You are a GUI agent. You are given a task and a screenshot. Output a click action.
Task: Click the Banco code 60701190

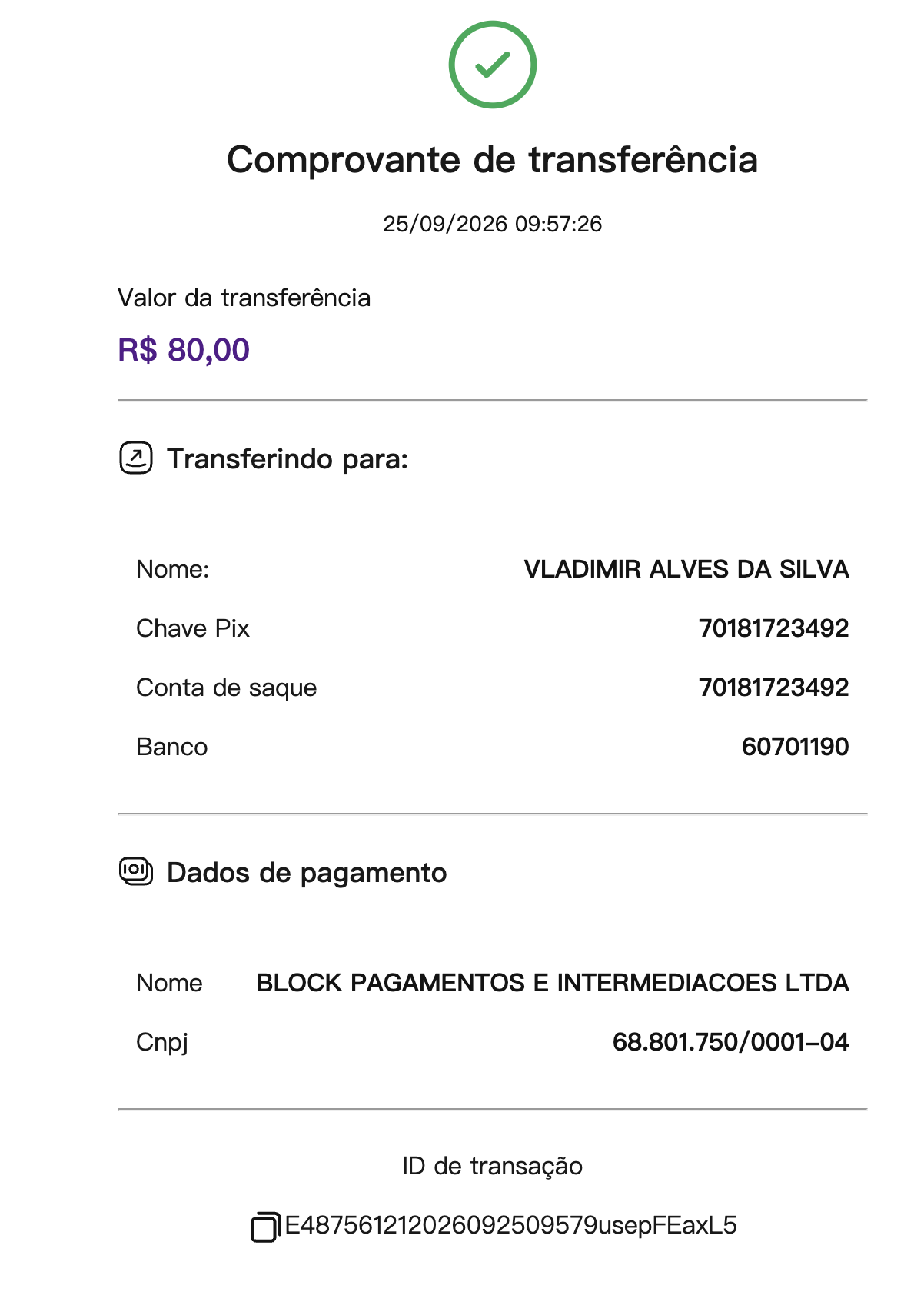[795, 747]
